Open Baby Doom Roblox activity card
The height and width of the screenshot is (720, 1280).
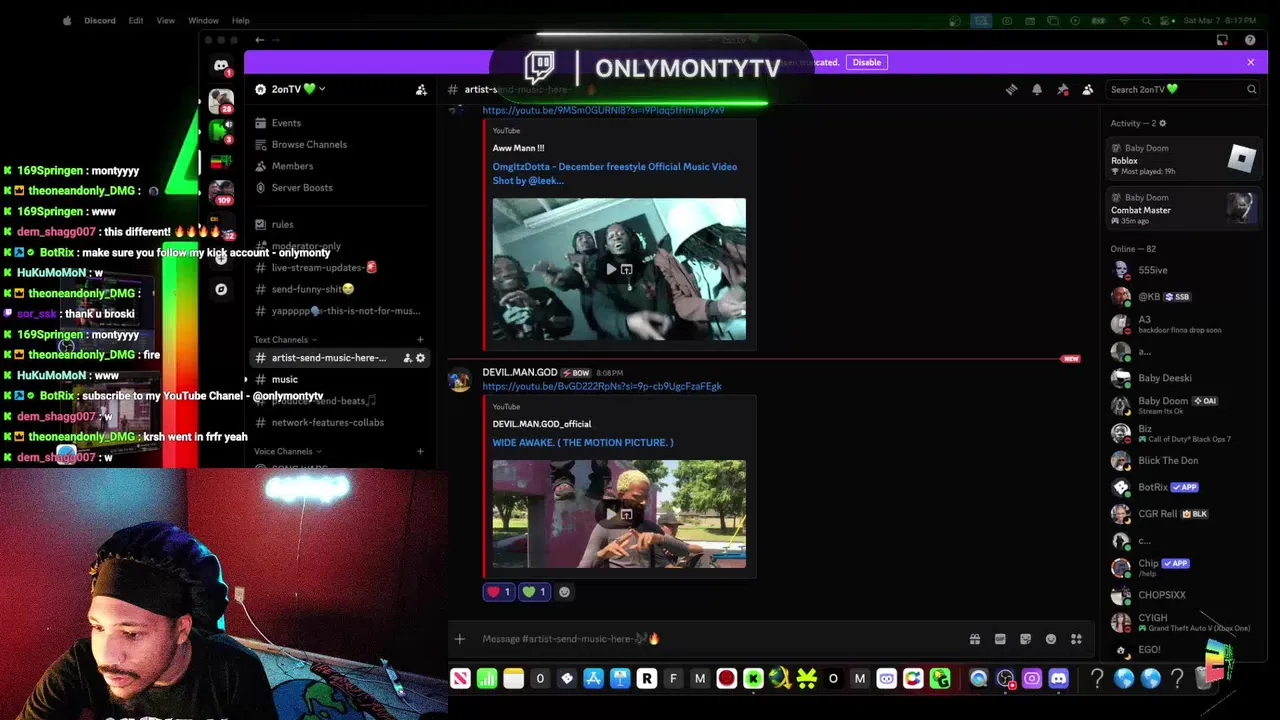pyautogui.click(x=1183, y=158)
